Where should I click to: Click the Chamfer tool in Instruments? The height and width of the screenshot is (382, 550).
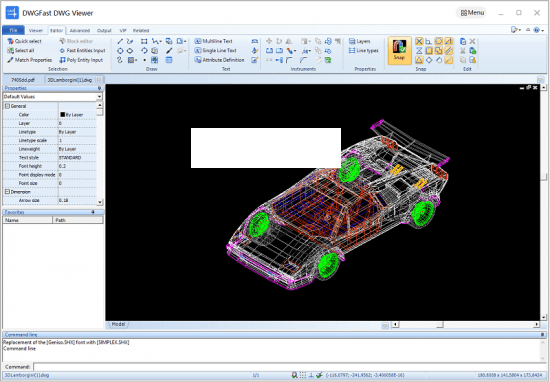tap(303, 60)
